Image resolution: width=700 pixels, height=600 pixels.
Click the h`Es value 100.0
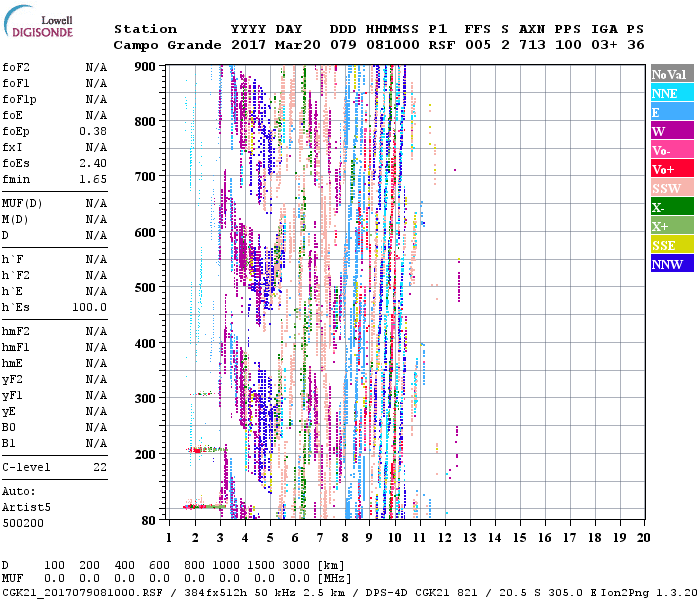(89, 307)
